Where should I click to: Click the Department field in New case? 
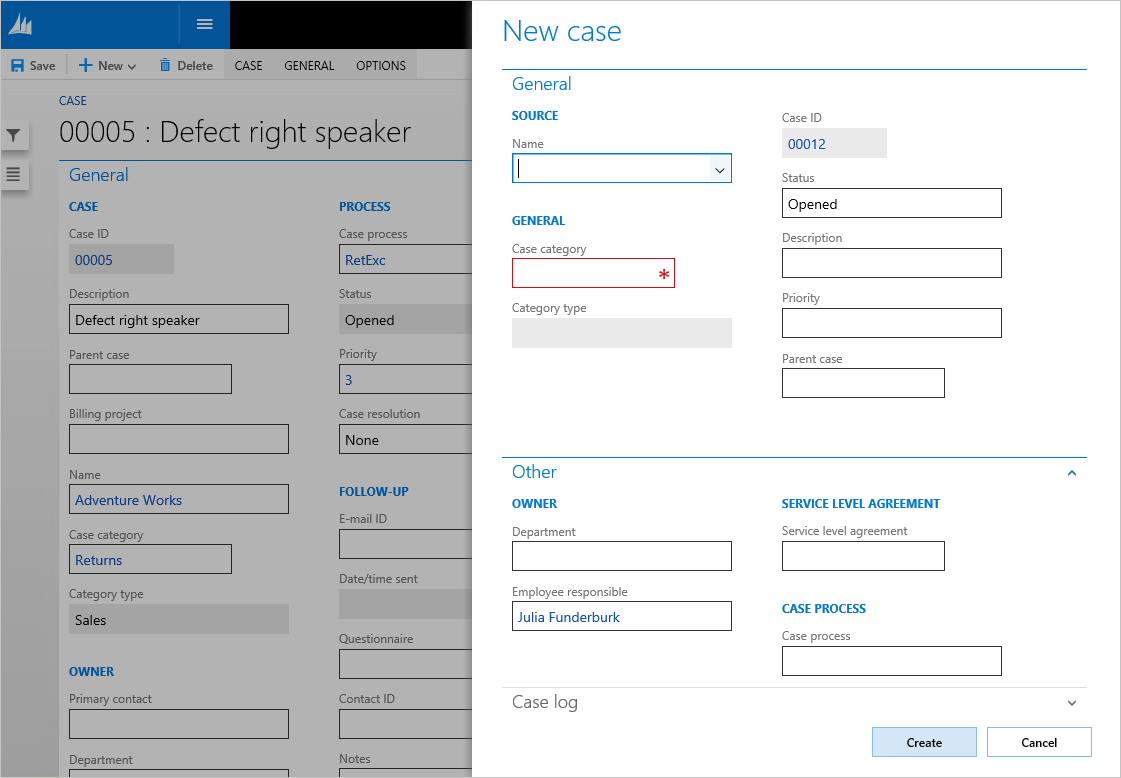pyautogui.click(x=621, y=556)
